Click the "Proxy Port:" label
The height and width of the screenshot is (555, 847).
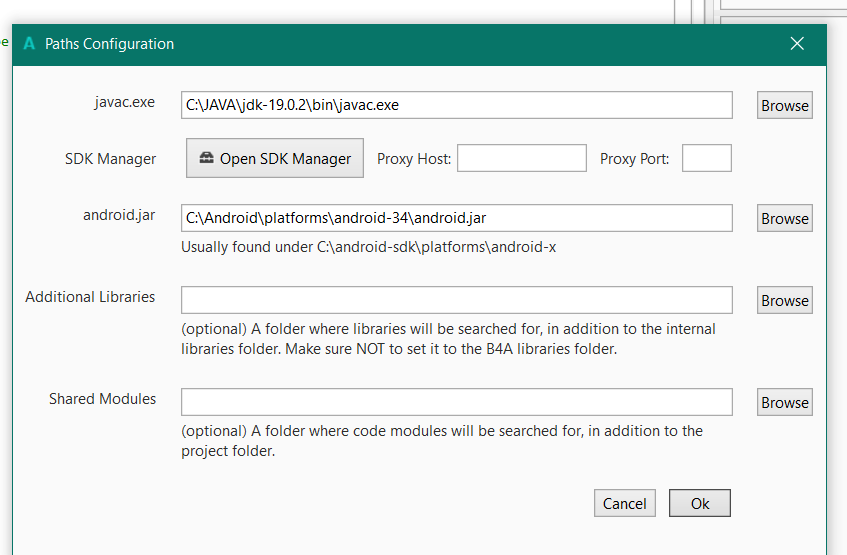click(x=635, y=158)
